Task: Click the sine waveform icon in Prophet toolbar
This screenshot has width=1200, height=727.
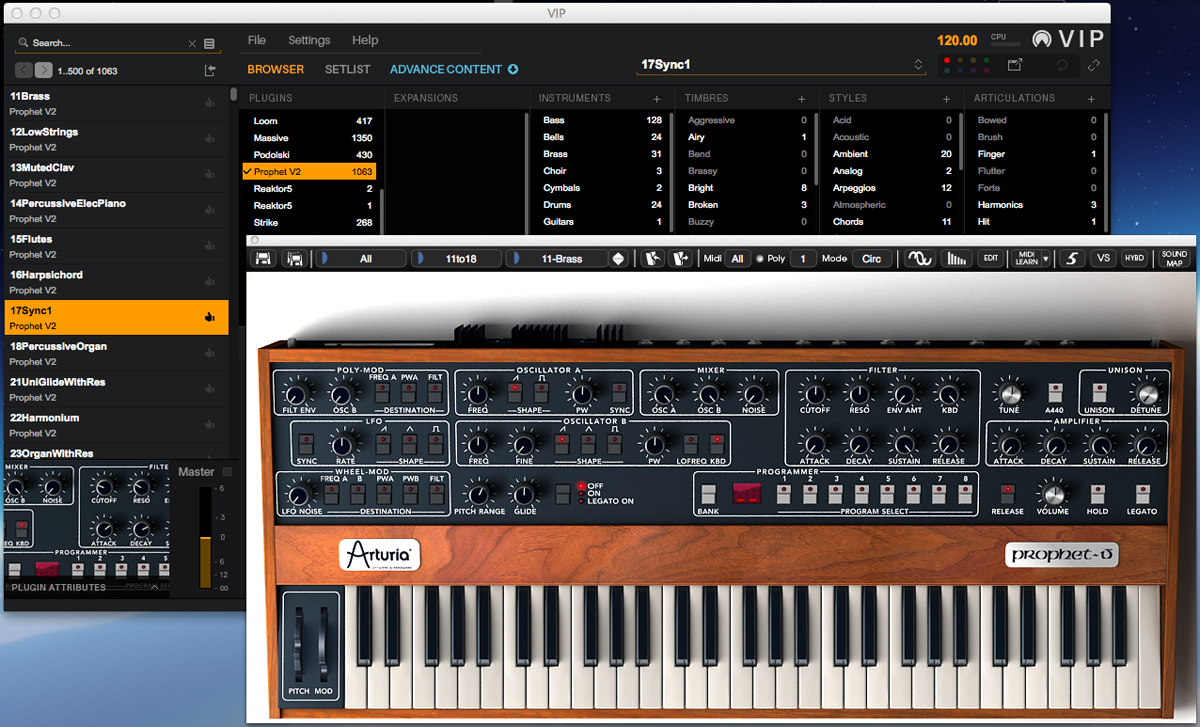Action: (x=919, y=258)
